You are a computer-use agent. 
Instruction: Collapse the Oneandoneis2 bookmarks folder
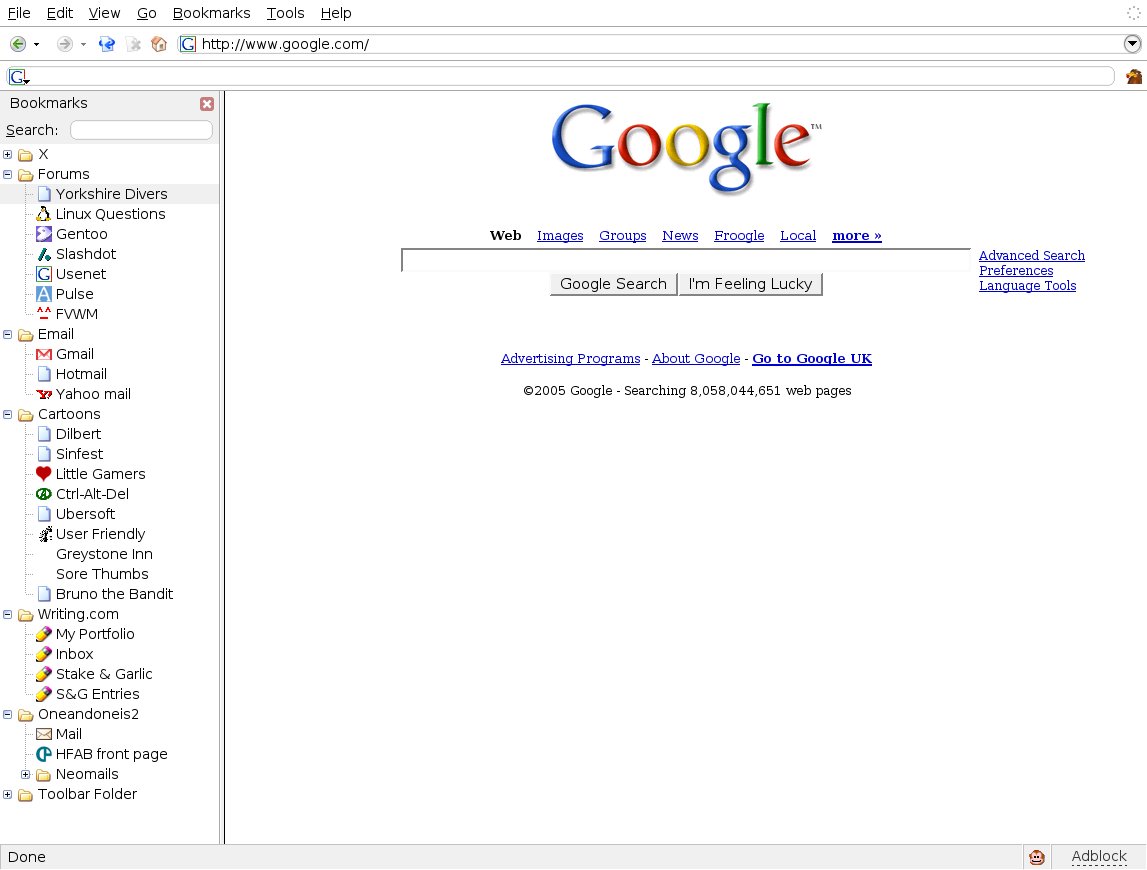click(x=7, y=714)
